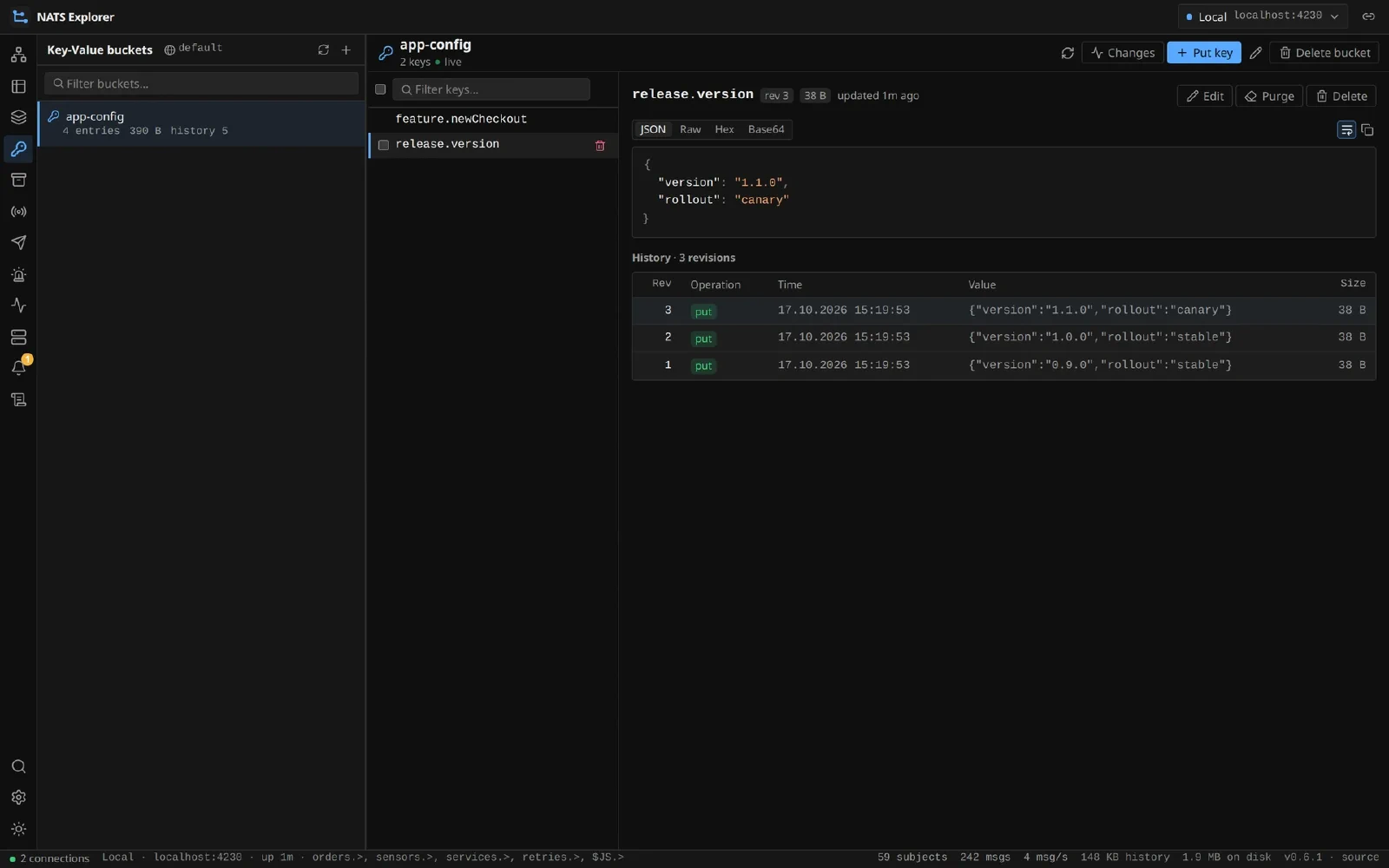Click the Delete key button
1389x868 pixels.
pos(1341,96)
